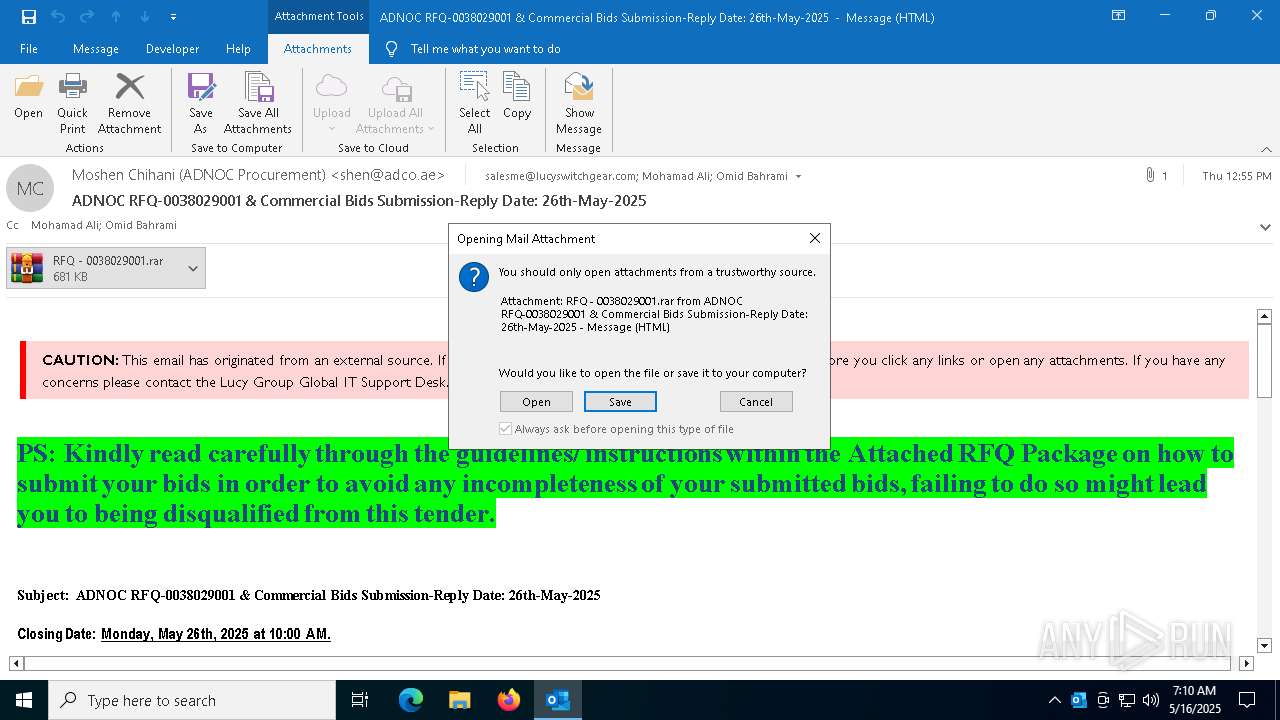Click Task View in the taskbar
This screenshot has width=1280, height=720.
[360, 700]
